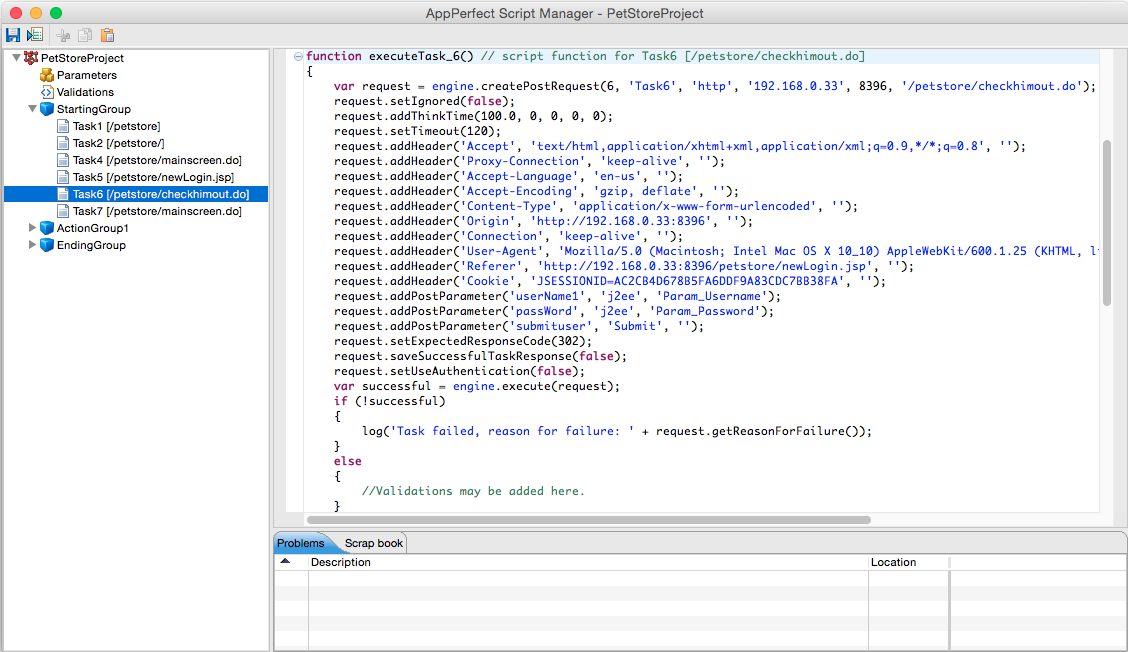Switch to the Problems tab
The image size is (1128, 652).
coord(301,543)
